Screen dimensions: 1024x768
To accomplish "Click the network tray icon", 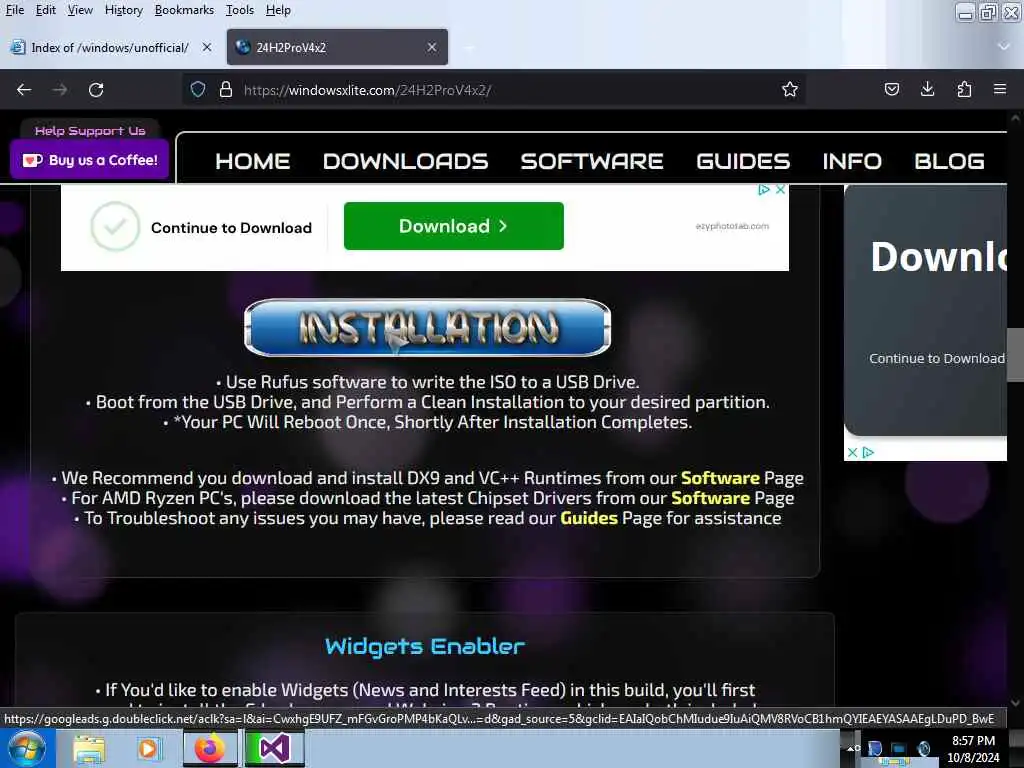I will pyautogui.click(x=899, y=748).
